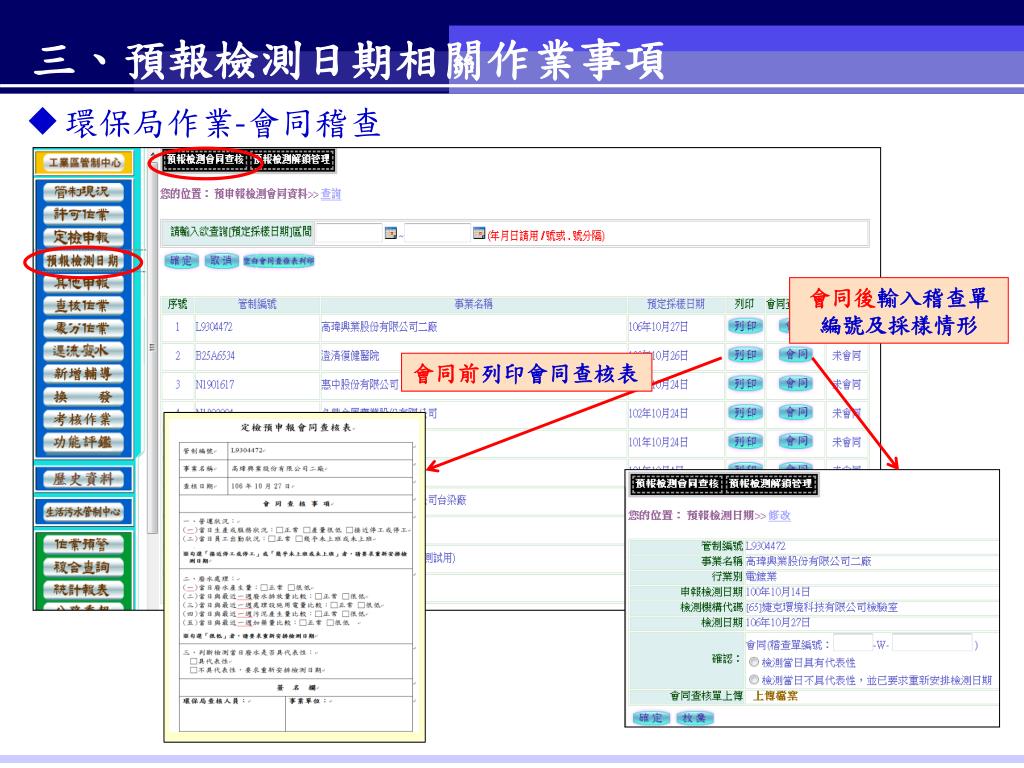
Task: Focus the start date field for 預定採樣日期
Action: (349, 233)
